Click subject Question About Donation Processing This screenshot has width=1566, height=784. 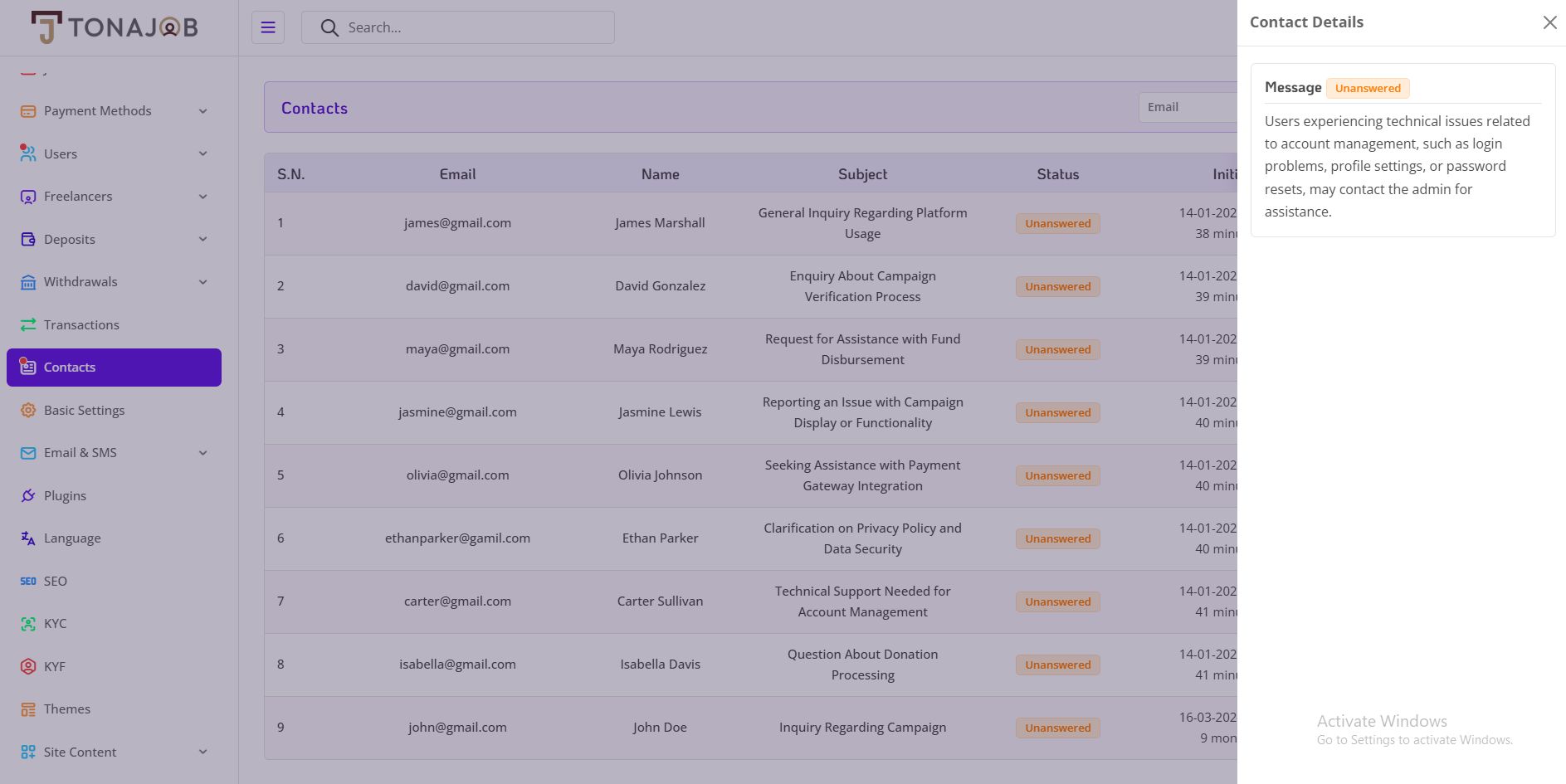[862, 665]
